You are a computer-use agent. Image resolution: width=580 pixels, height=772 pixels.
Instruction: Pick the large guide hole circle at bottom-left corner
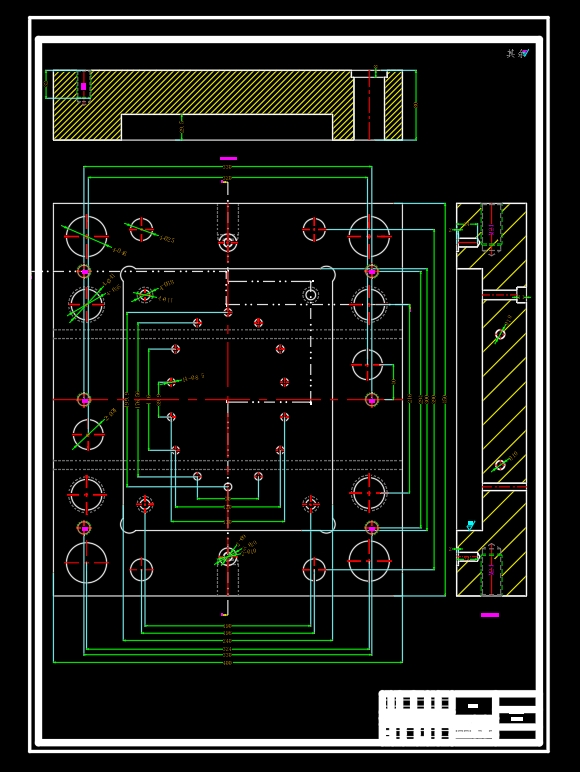pos(87,562)
